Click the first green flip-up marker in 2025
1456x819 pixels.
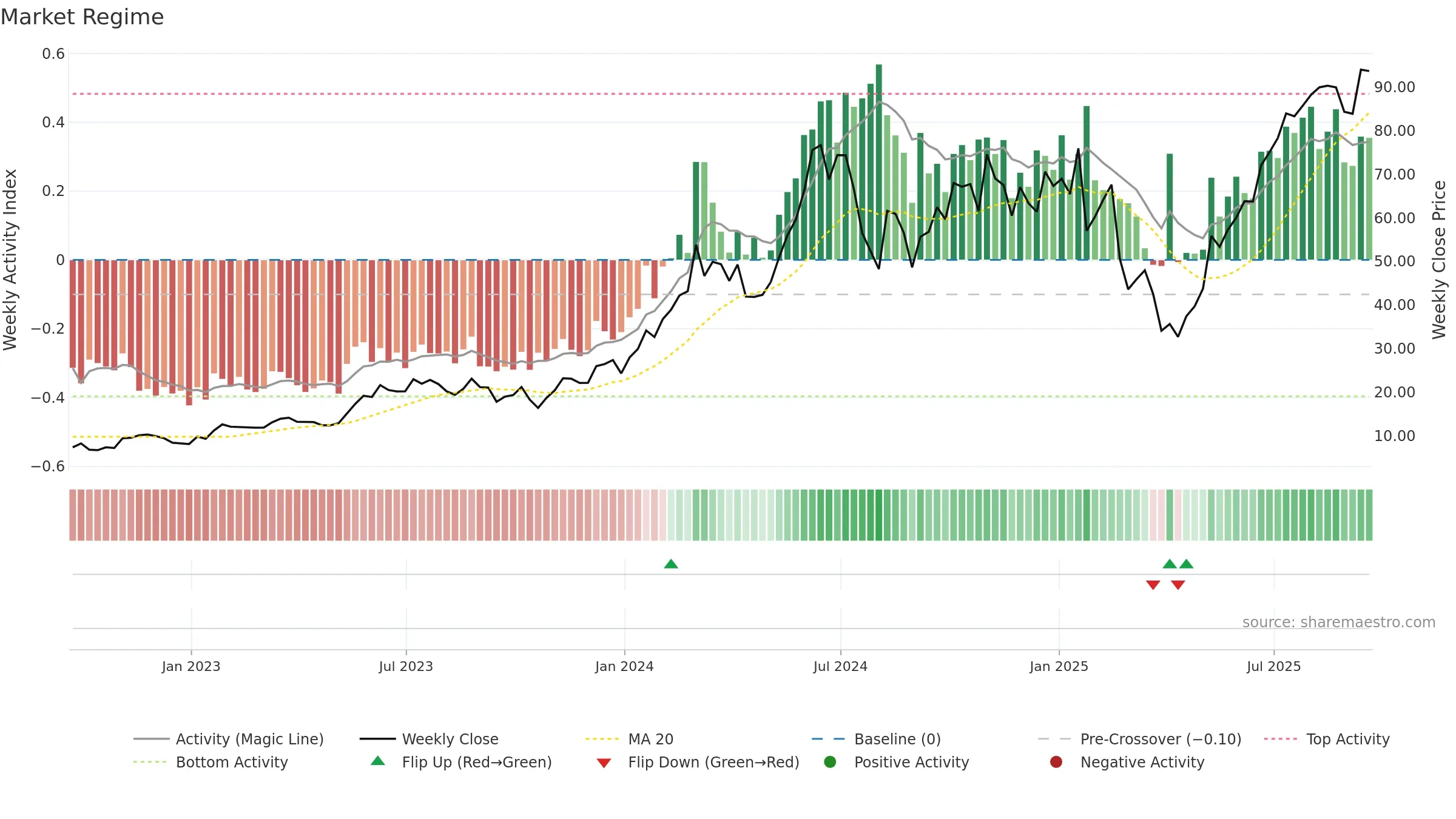click(x=1170, y=564)
